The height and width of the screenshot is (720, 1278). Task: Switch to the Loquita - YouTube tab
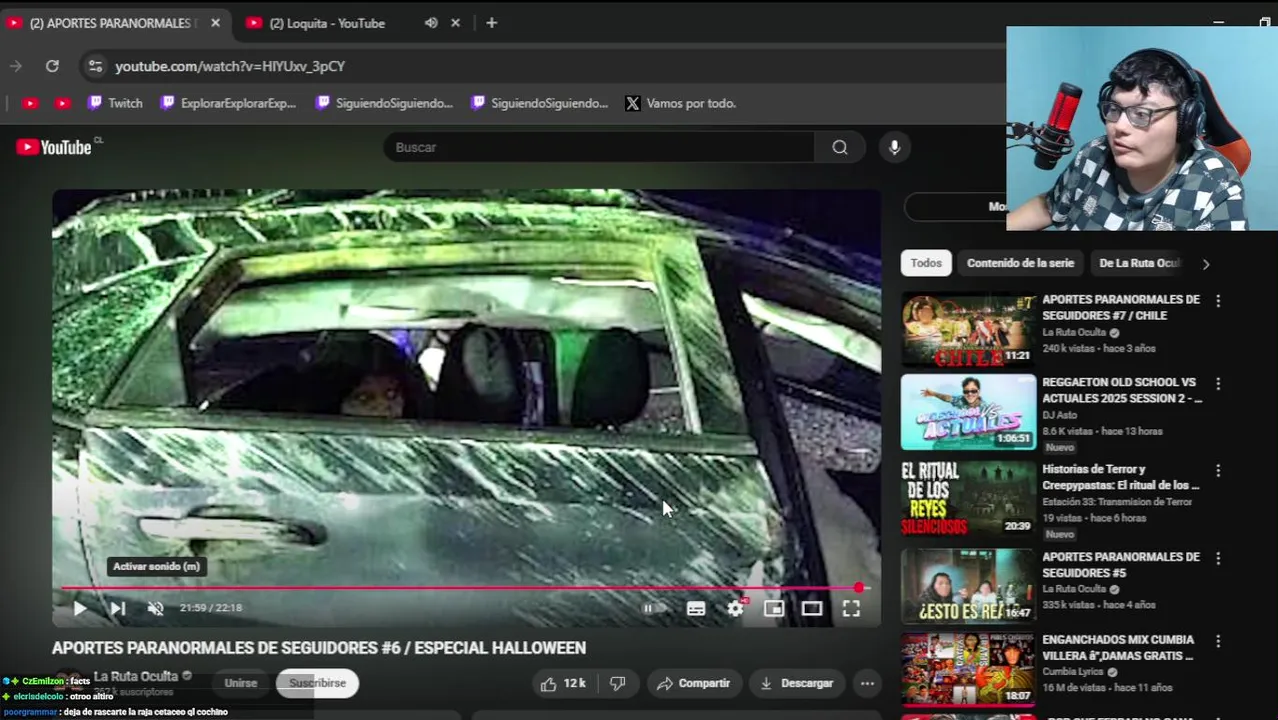[x=327, y=23]
